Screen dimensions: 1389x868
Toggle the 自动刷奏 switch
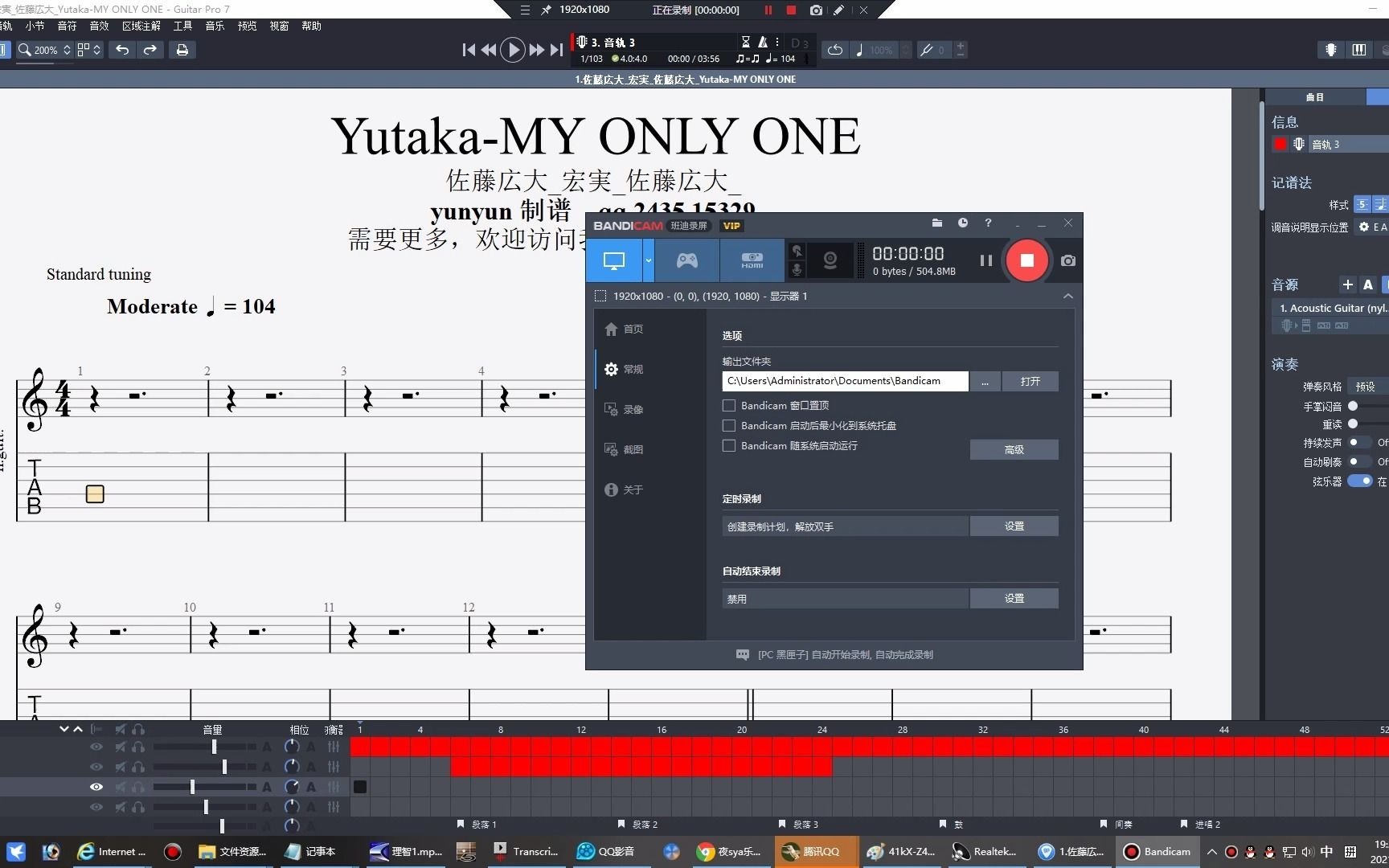pyautogui.click(x=1360, y=461)
